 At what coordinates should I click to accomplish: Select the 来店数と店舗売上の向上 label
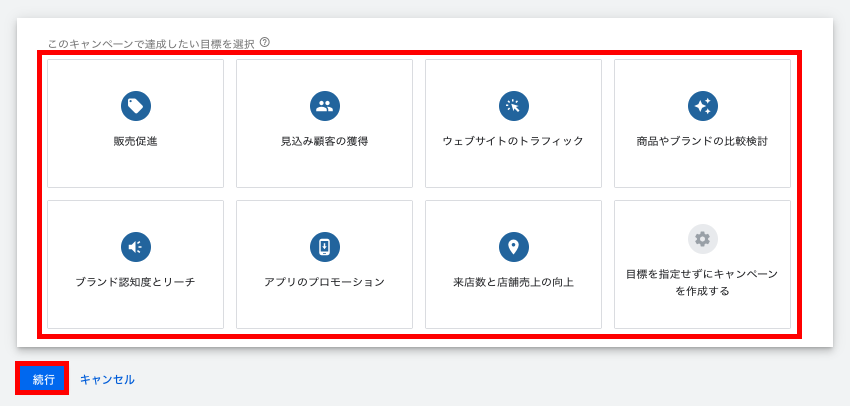513,282
